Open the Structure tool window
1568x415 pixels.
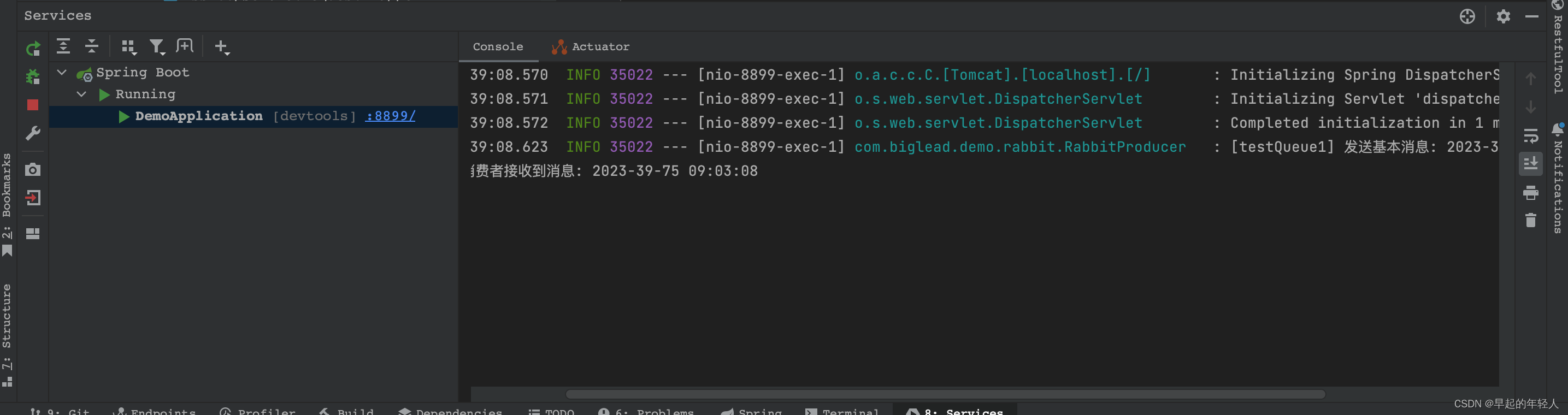[x=7, y=335]
